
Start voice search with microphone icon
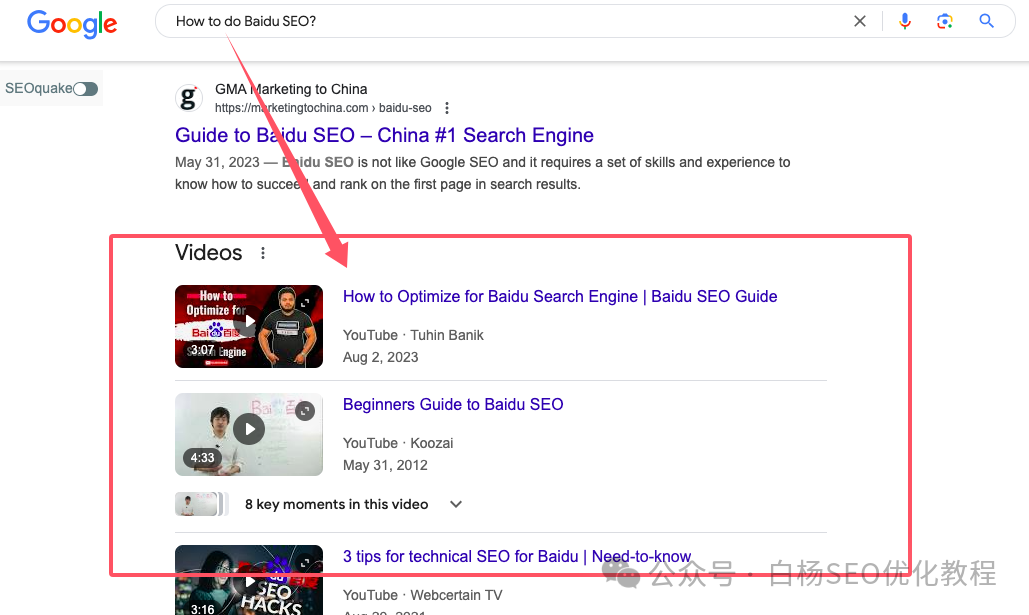905,21
